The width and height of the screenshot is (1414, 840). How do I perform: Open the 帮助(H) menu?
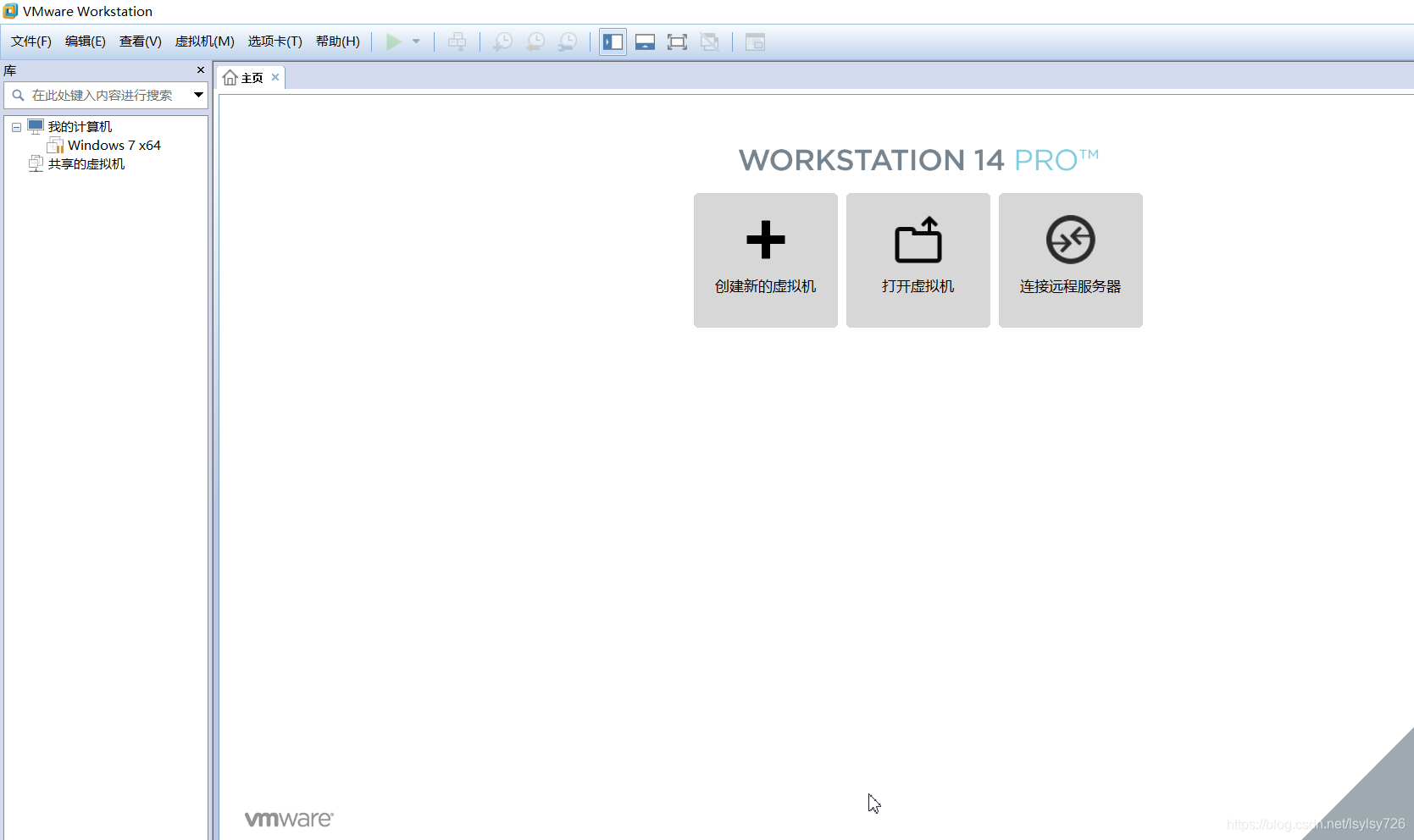(x=338, y=41)
